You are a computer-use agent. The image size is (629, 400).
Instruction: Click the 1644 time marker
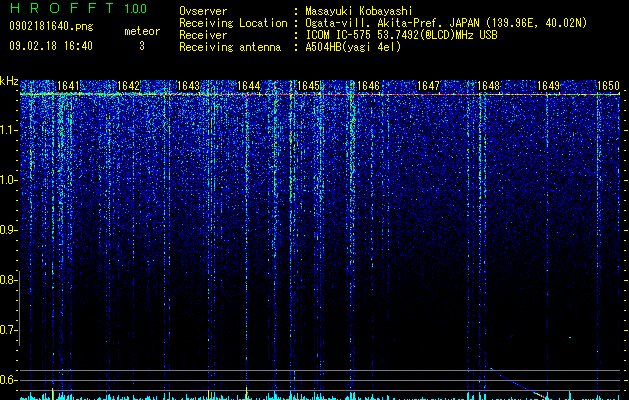tap(249, 86)
